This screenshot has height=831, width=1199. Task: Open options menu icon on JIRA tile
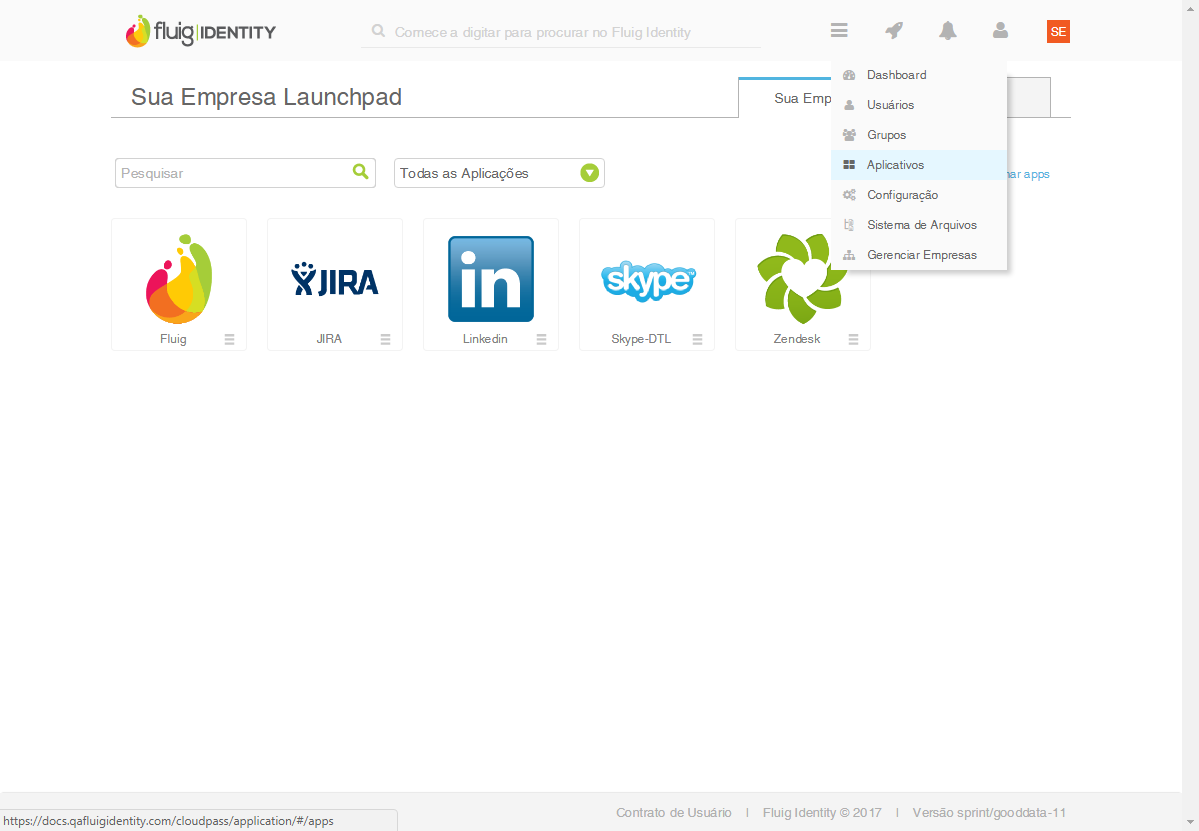385,339
